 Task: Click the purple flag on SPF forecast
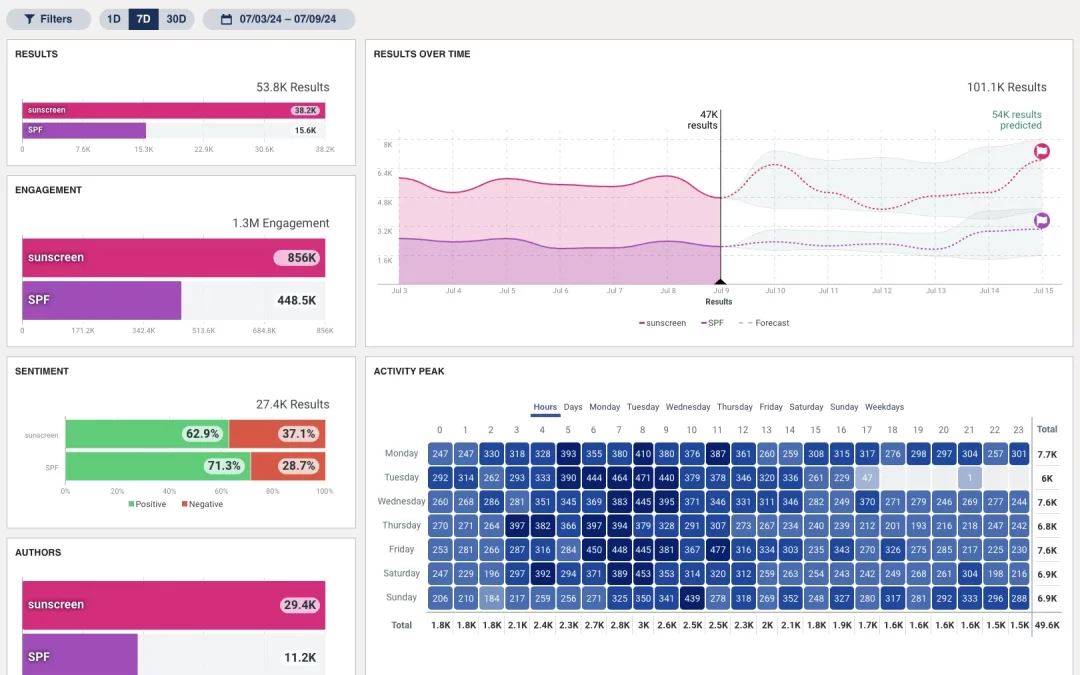1041,220
